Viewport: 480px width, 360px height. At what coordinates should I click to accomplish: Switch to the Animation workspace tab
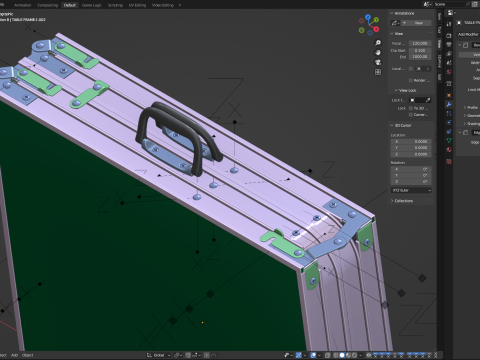coord(23,5)
